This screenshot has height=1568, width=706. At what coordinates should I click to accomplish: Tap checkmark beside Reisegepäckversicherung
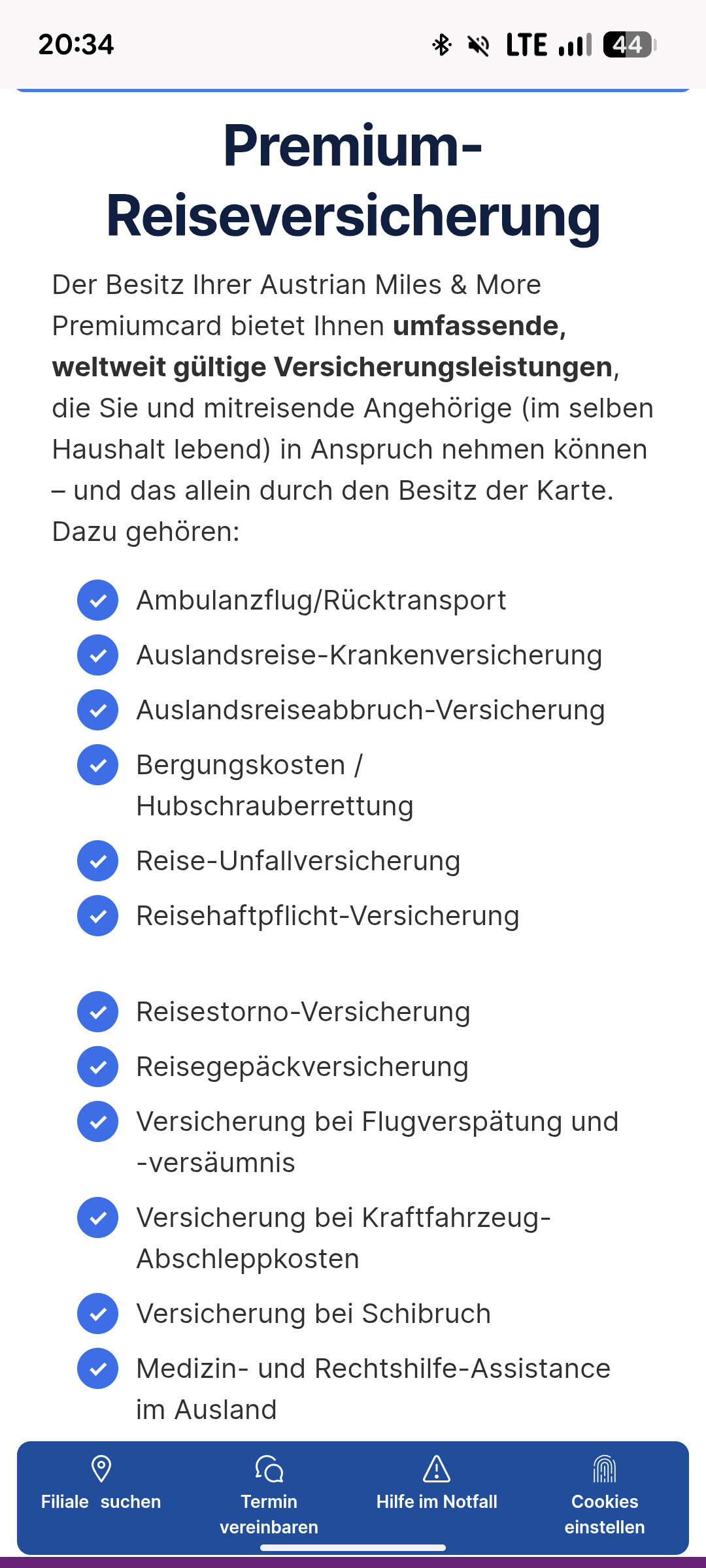coord(98,1067)
